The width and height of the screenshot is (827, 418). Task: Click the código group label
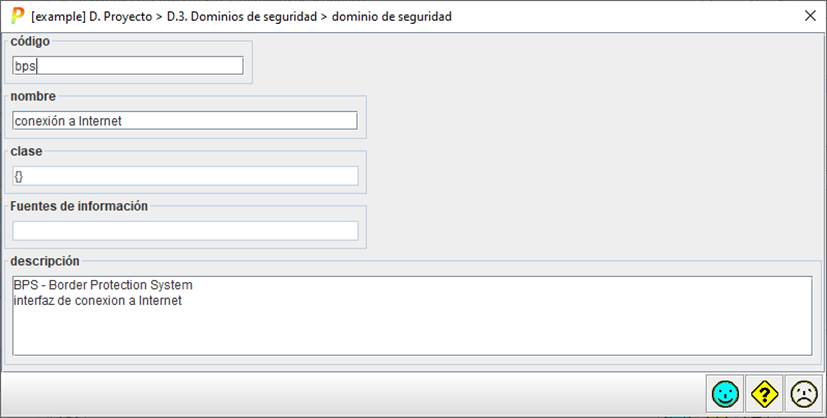[30, 41]
